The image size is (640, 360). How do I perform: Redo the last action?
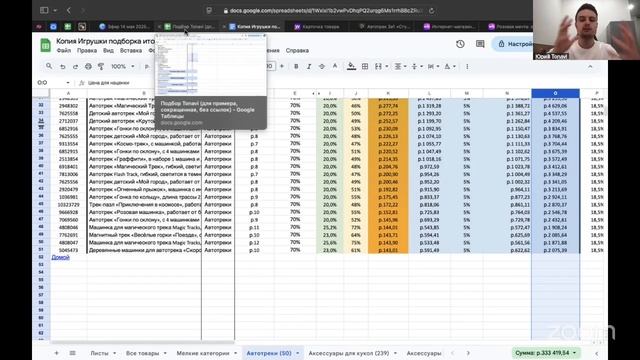76,67
